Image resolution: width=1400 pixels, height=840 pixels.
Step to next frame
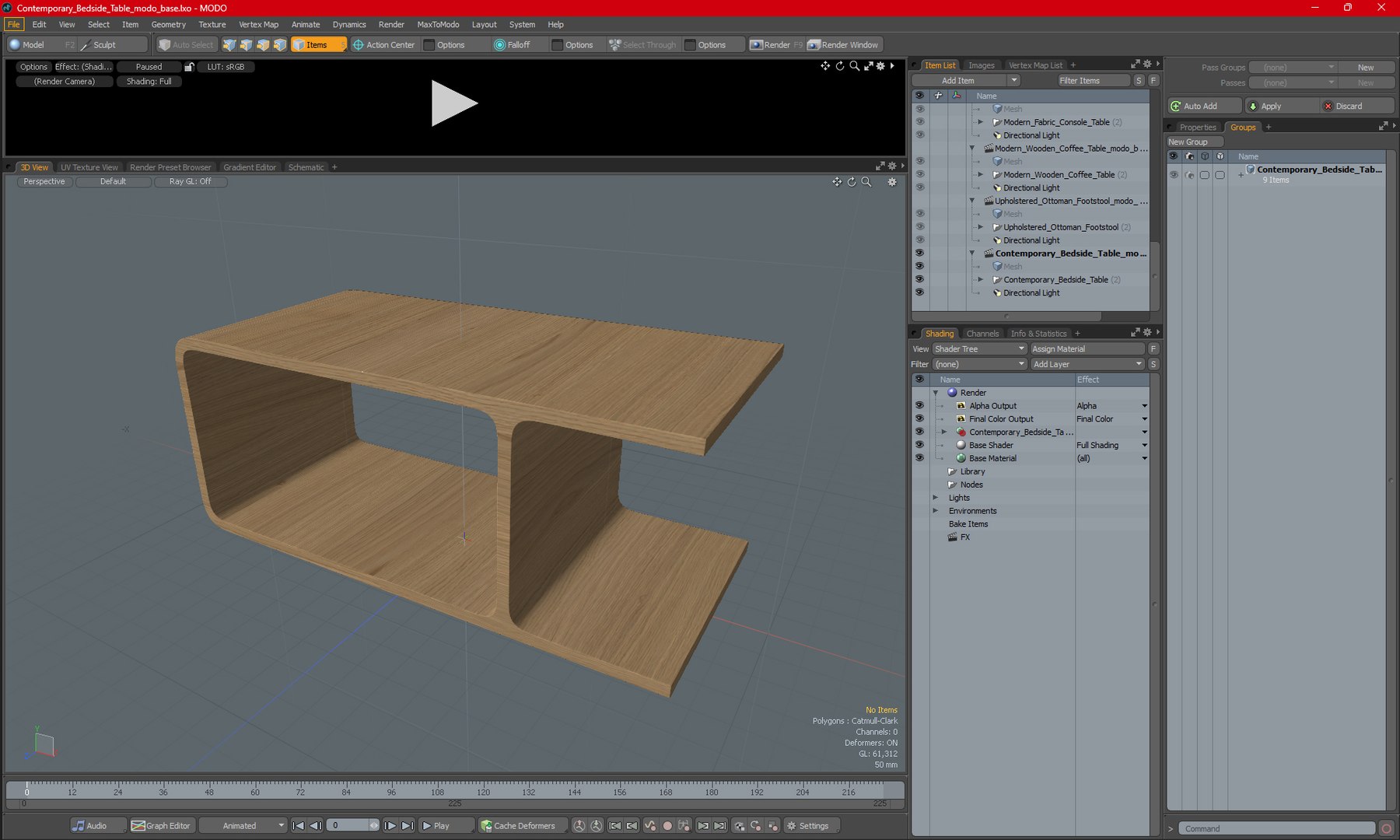point(390,825)
